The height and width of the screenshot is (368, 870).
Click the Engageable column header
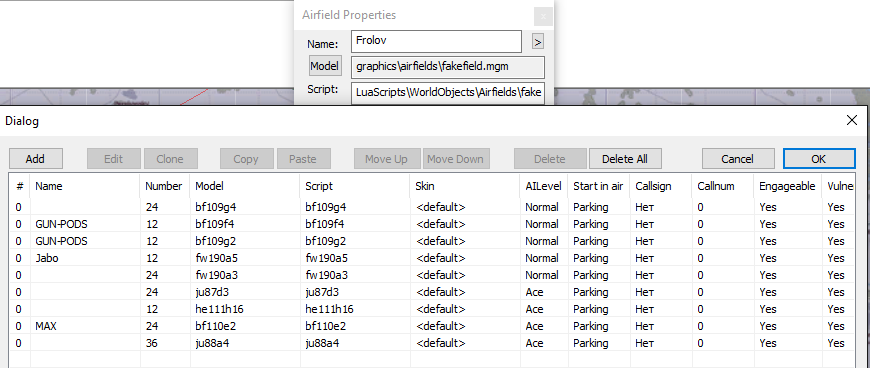(x=788, y=186)
